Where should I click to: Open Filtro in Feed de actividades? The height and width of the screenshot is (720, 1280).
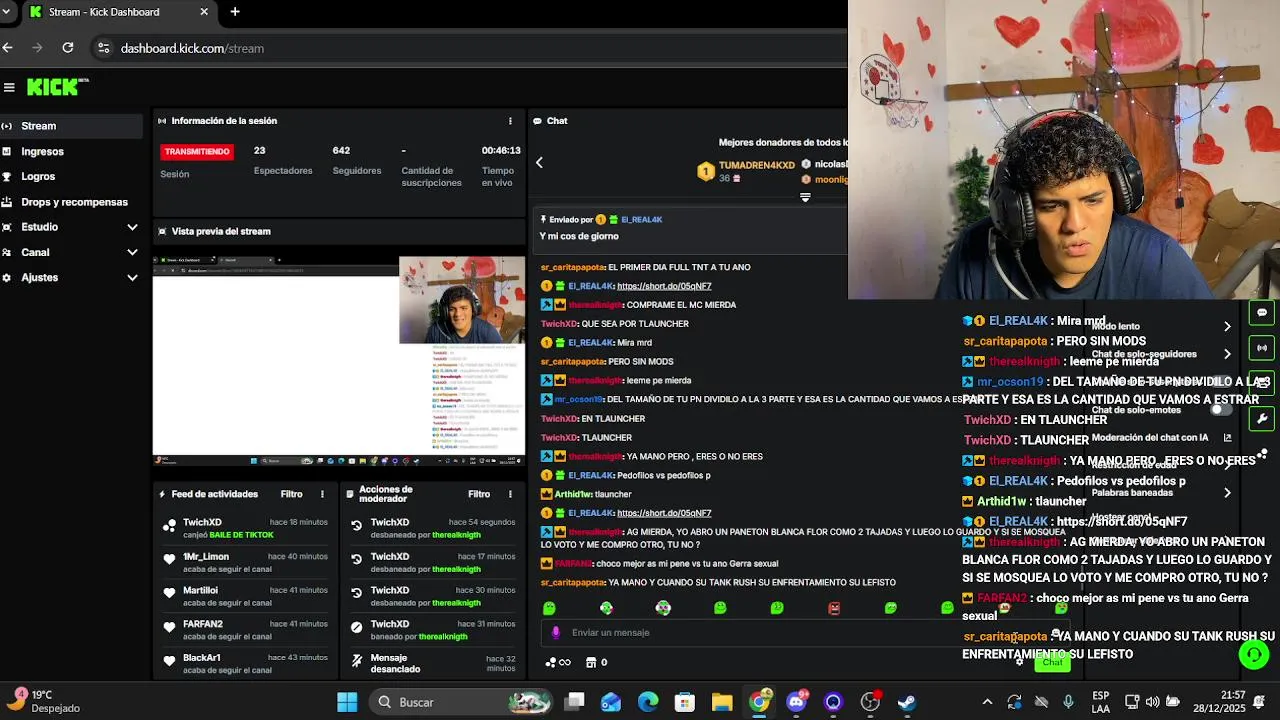coord(291,494)
